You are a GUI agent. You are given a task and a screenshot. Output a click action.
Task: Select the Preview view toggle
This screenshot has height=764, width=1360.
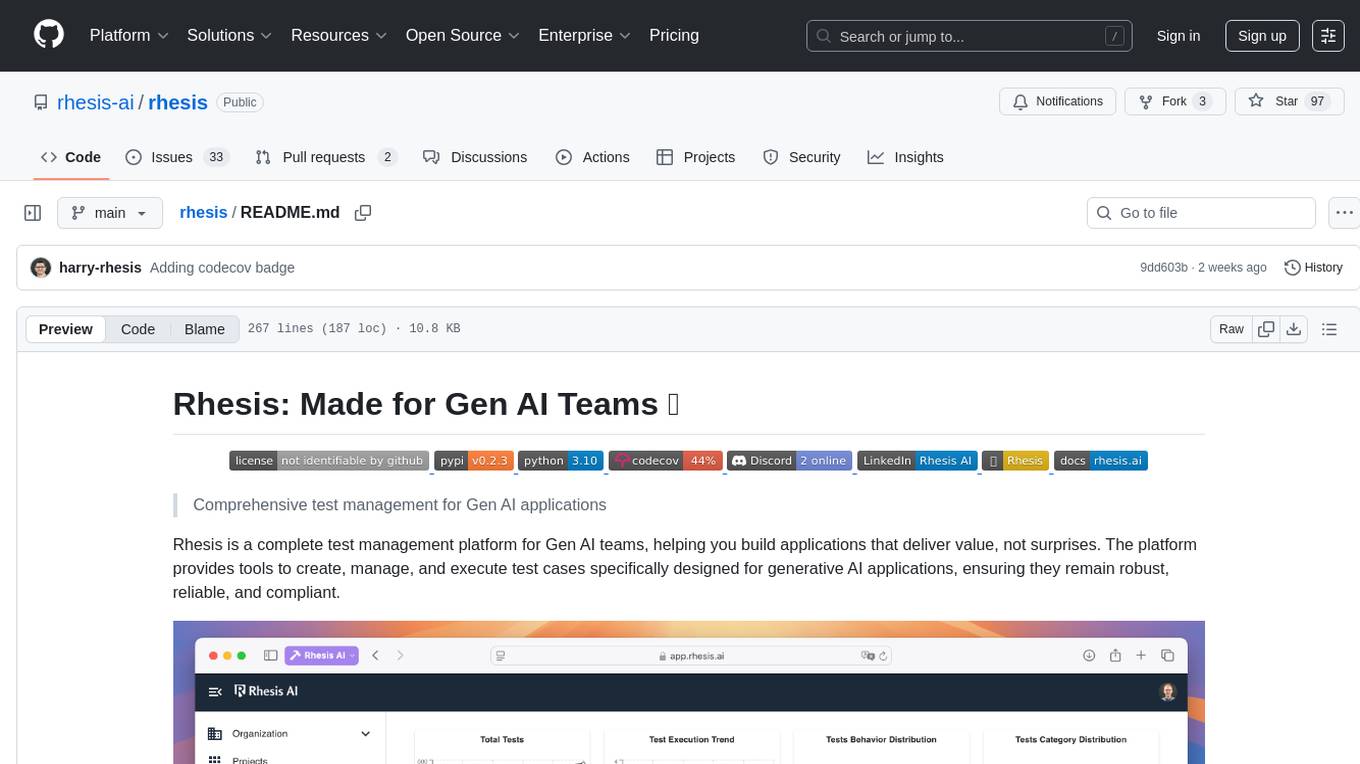pyautogui.click(x=66, y=329)
